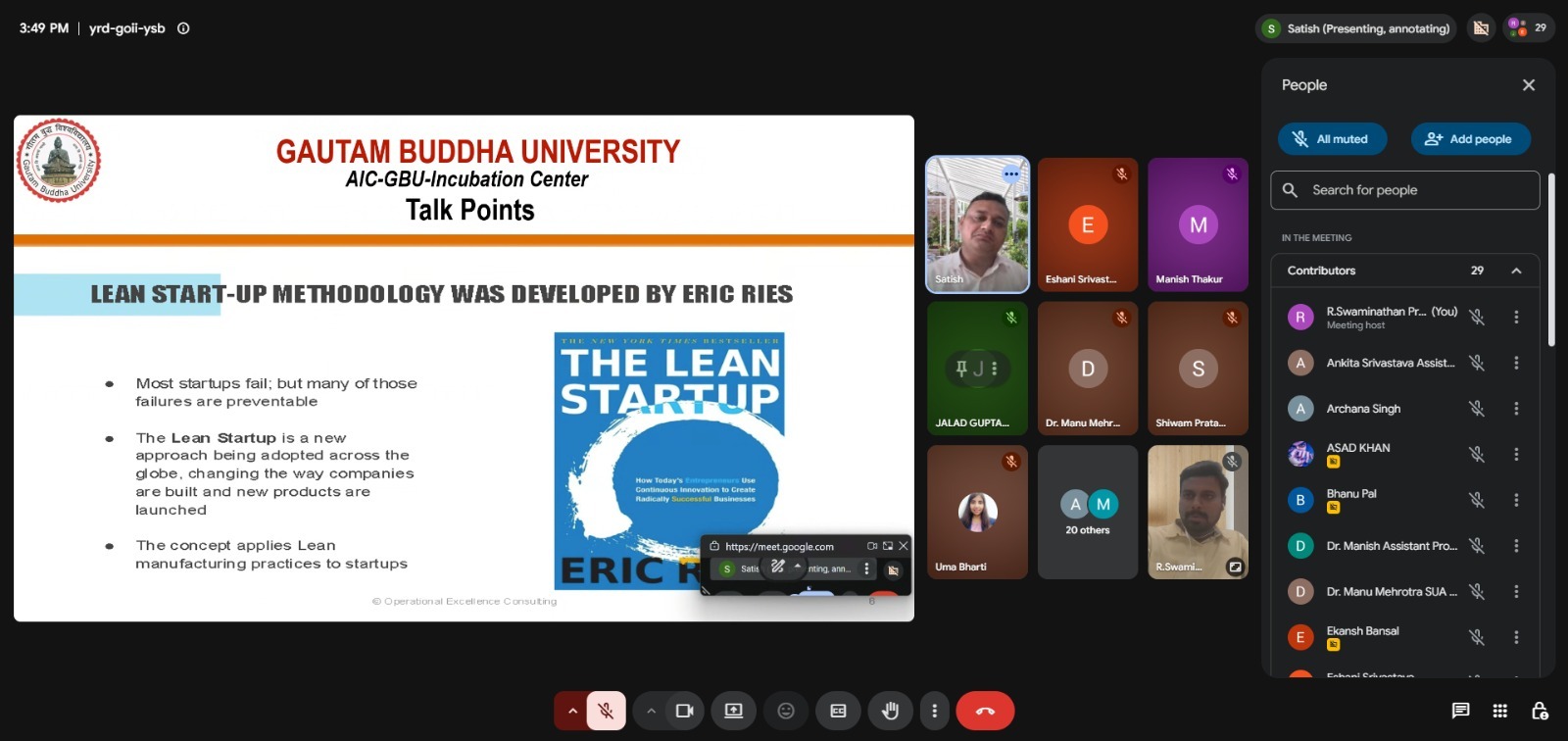
Task: Click three-dot options on Satish tile
Action: (x=1011, y=173)
